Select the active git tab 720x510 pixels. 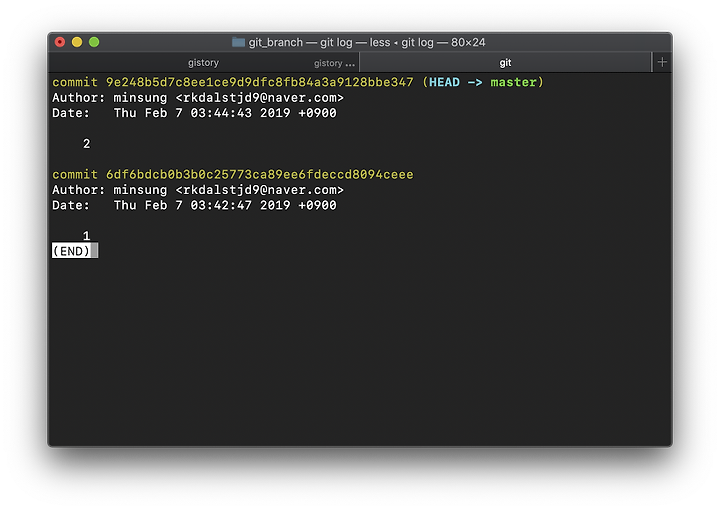505,63
